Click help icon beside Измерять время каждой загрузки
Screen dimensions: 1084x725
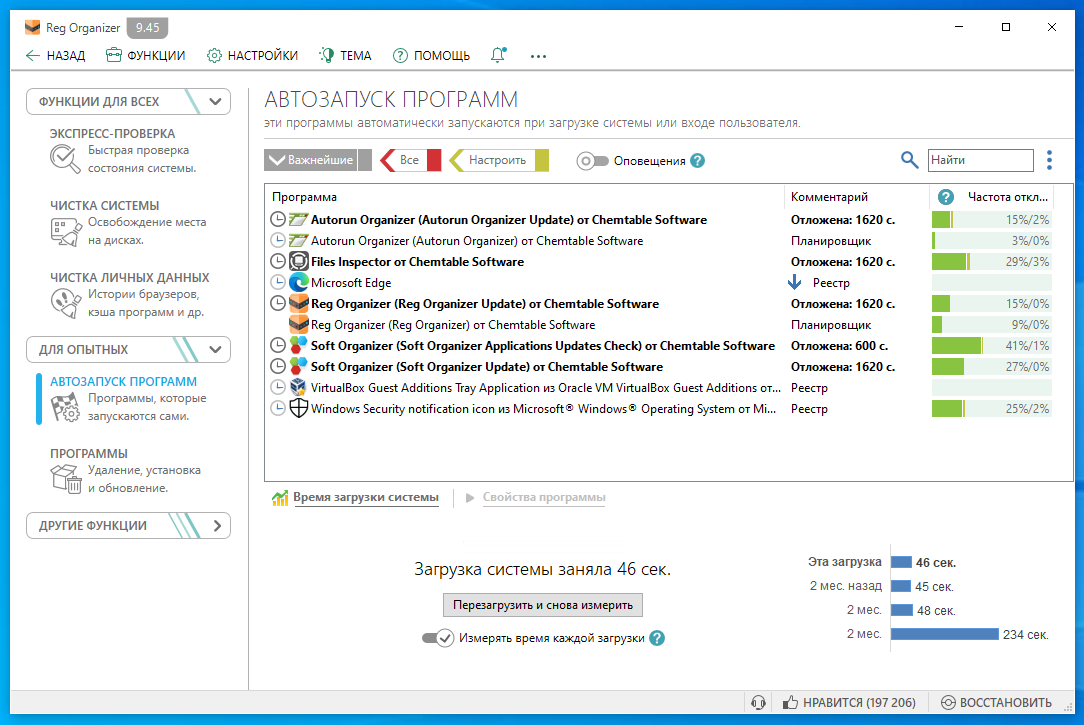tap(657, 638)
